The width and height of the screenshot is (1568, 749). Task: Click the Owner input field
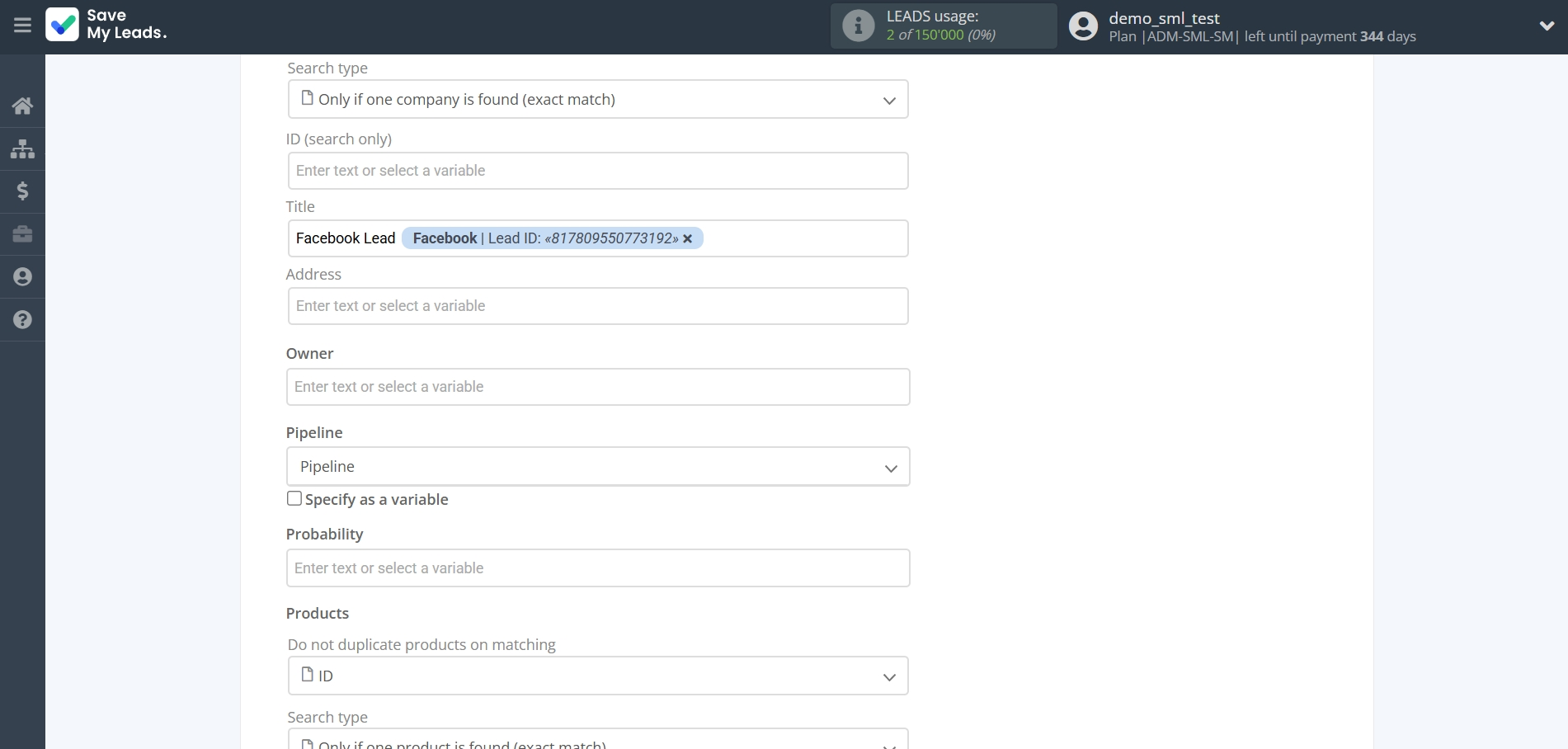[x=598, y=386]
